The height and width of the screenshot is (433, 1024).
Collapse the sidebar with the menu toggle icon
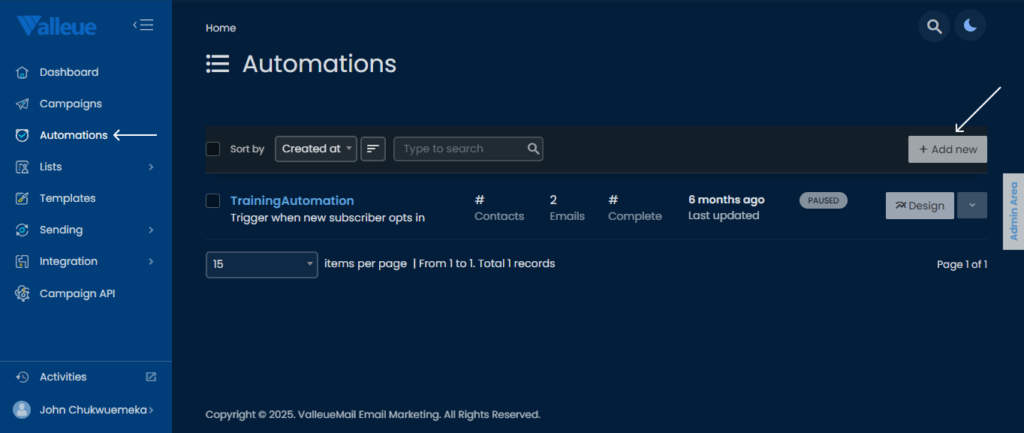pos(143,25)
